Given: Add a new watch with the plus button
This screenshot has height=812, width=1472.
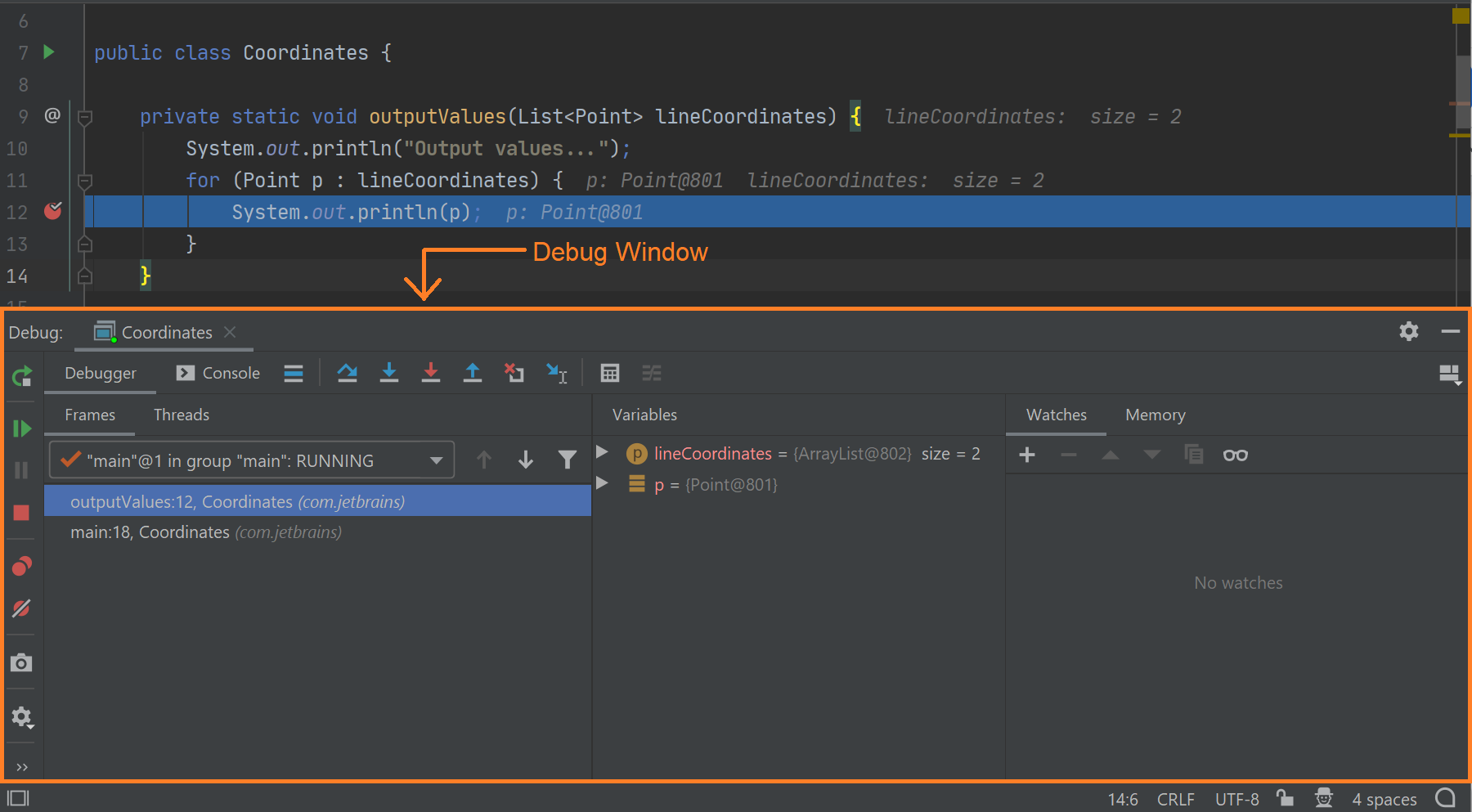Looking at the screenshot, I should pos(1027,455).
